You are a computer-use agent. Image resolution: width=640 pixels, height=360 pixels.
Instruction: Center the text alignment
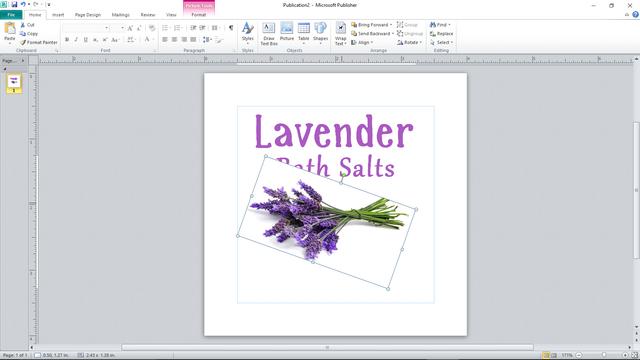click(174, 40)
